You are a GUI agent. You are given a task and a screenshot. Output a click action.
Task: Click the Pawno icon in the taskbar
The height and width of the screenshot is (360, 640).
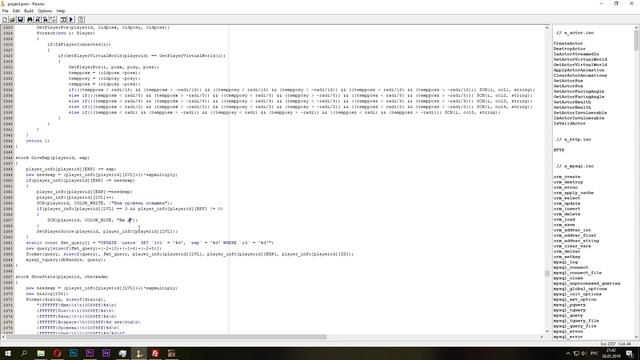tap(139, 353)
